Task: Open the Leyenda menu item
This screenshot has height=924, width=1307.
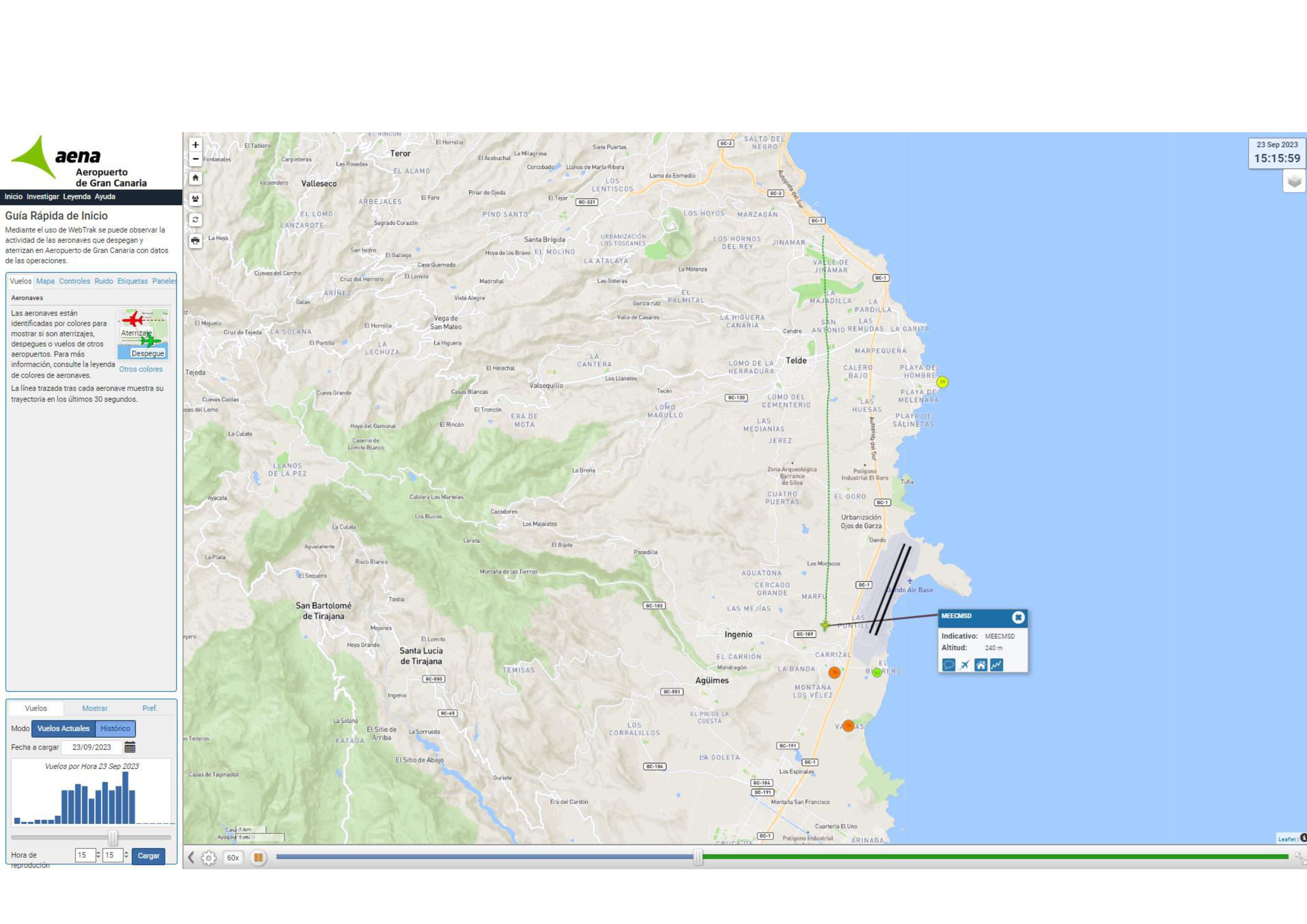Action: click(x=77, y=197)
